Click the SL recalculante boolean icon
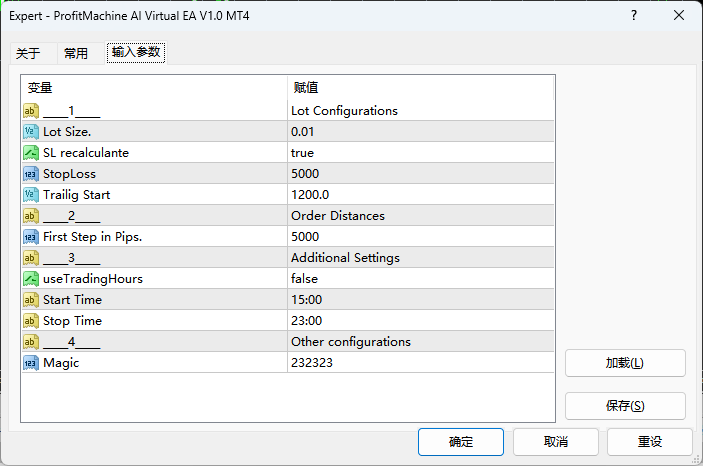The height and width of the screenshot is (466, 703). tap(31, 153)
